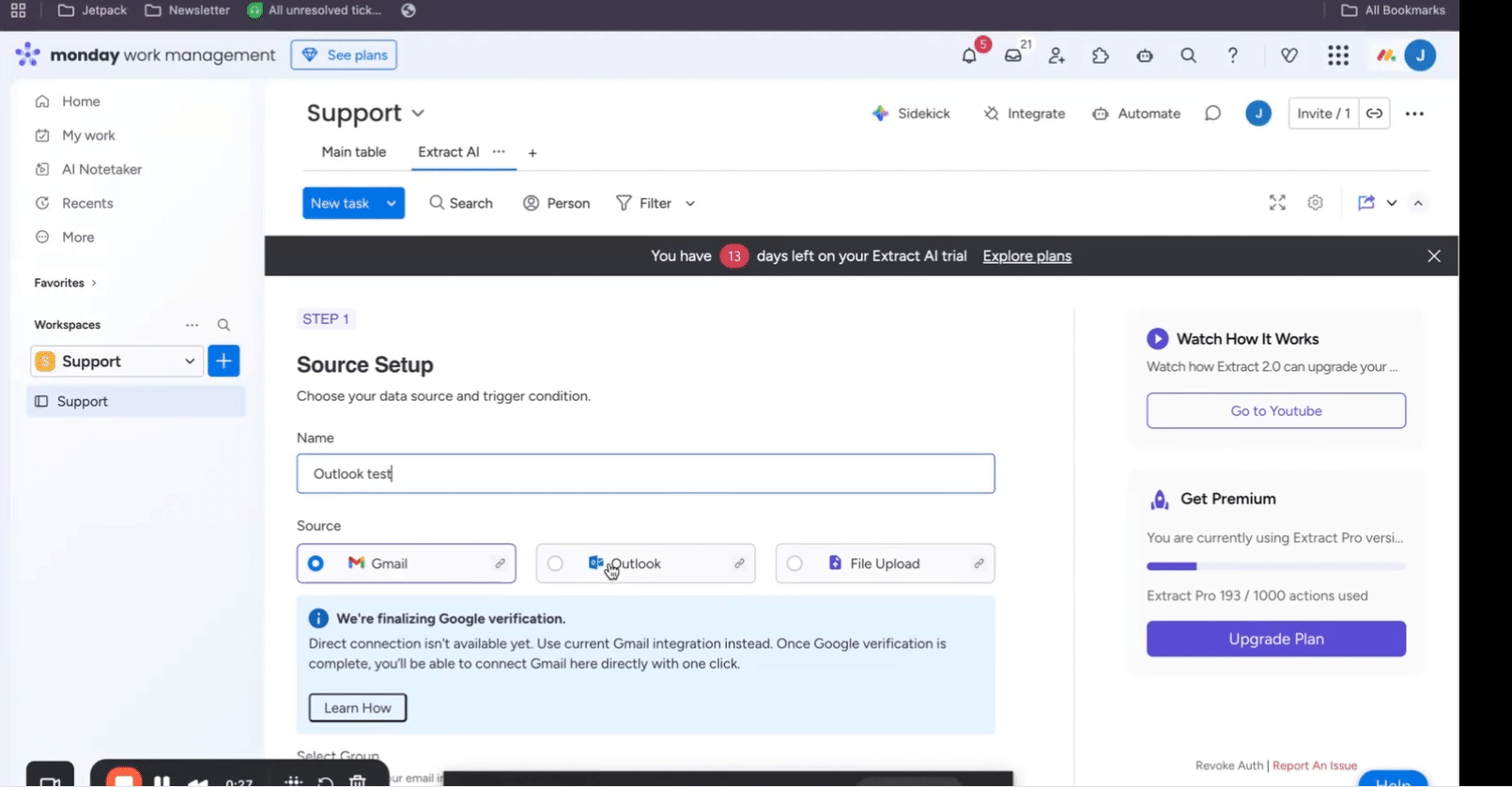
Task: Open the New task dropdown arrow
Action: (391, 204)
